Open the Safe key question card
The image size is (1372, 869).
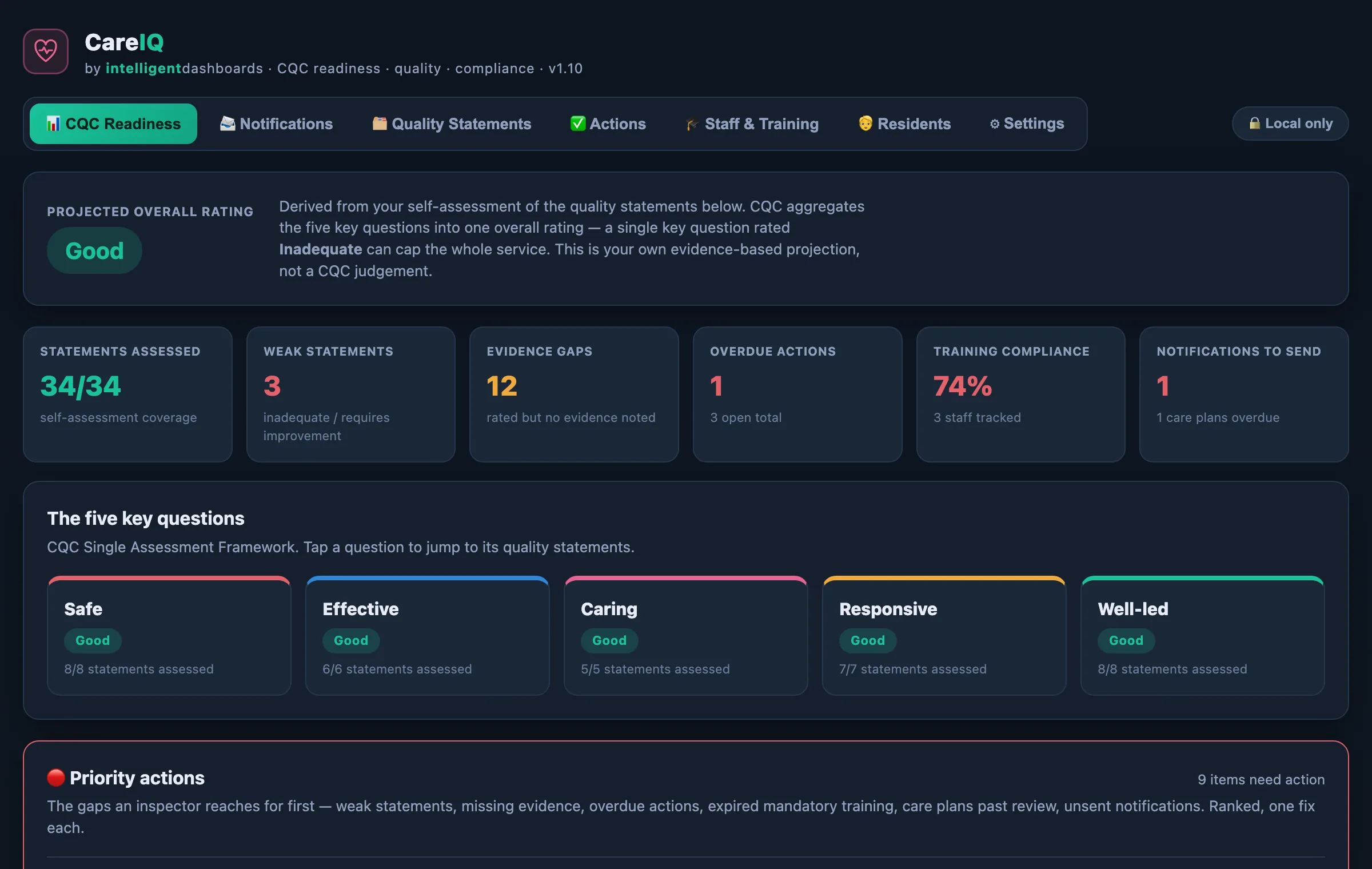[169, 636]
